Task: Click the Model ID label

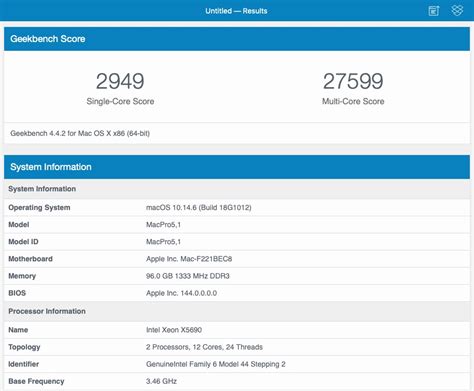Action: coord(23,242)
